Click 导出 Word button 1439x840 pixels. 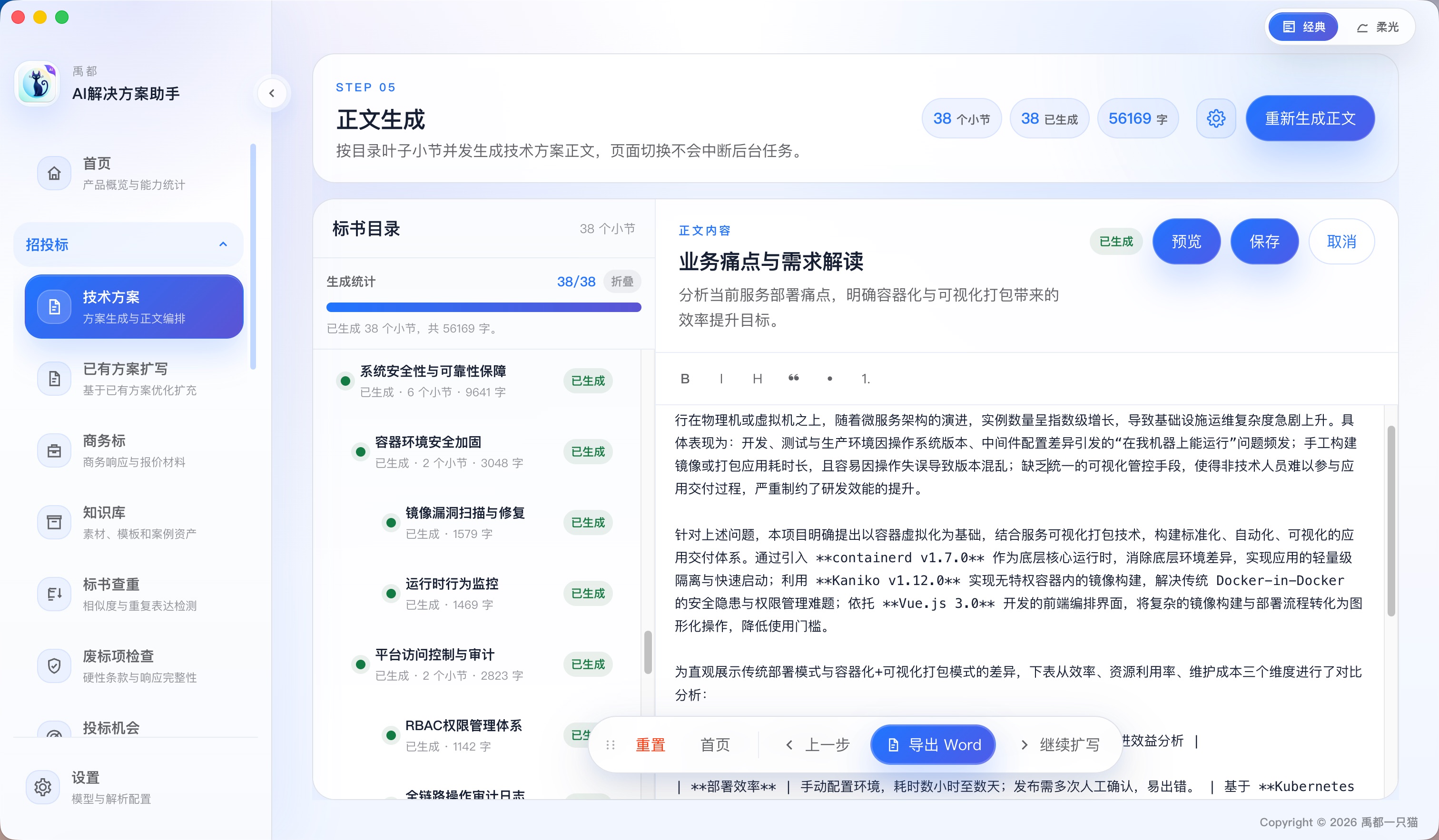pyautogui.click(x=933, y=745)
